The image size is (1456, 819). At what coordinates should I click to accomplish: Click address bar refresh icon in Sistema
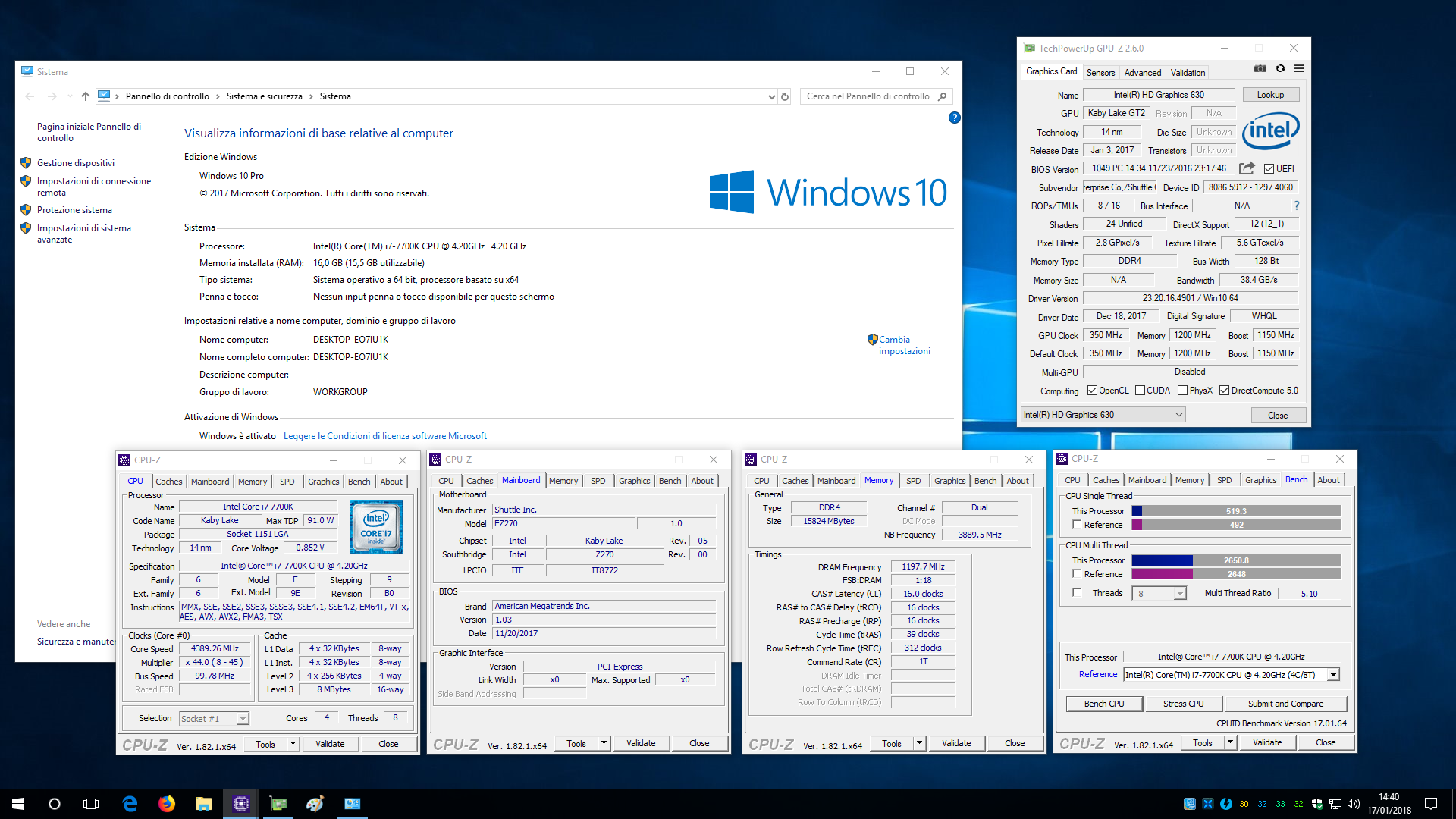[785, 96]
